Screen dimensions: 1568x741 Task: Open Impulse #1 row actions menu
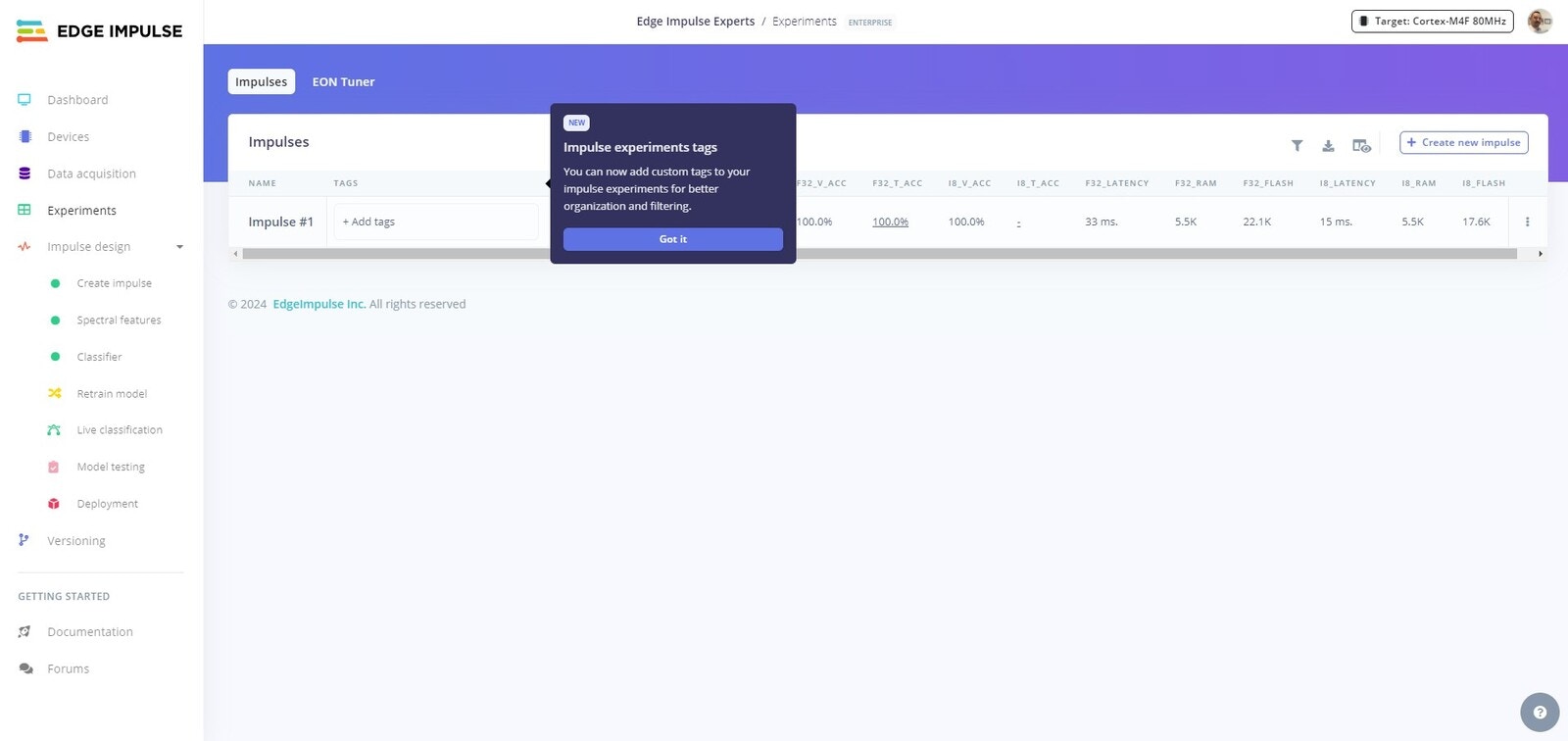click(1527, 222)
